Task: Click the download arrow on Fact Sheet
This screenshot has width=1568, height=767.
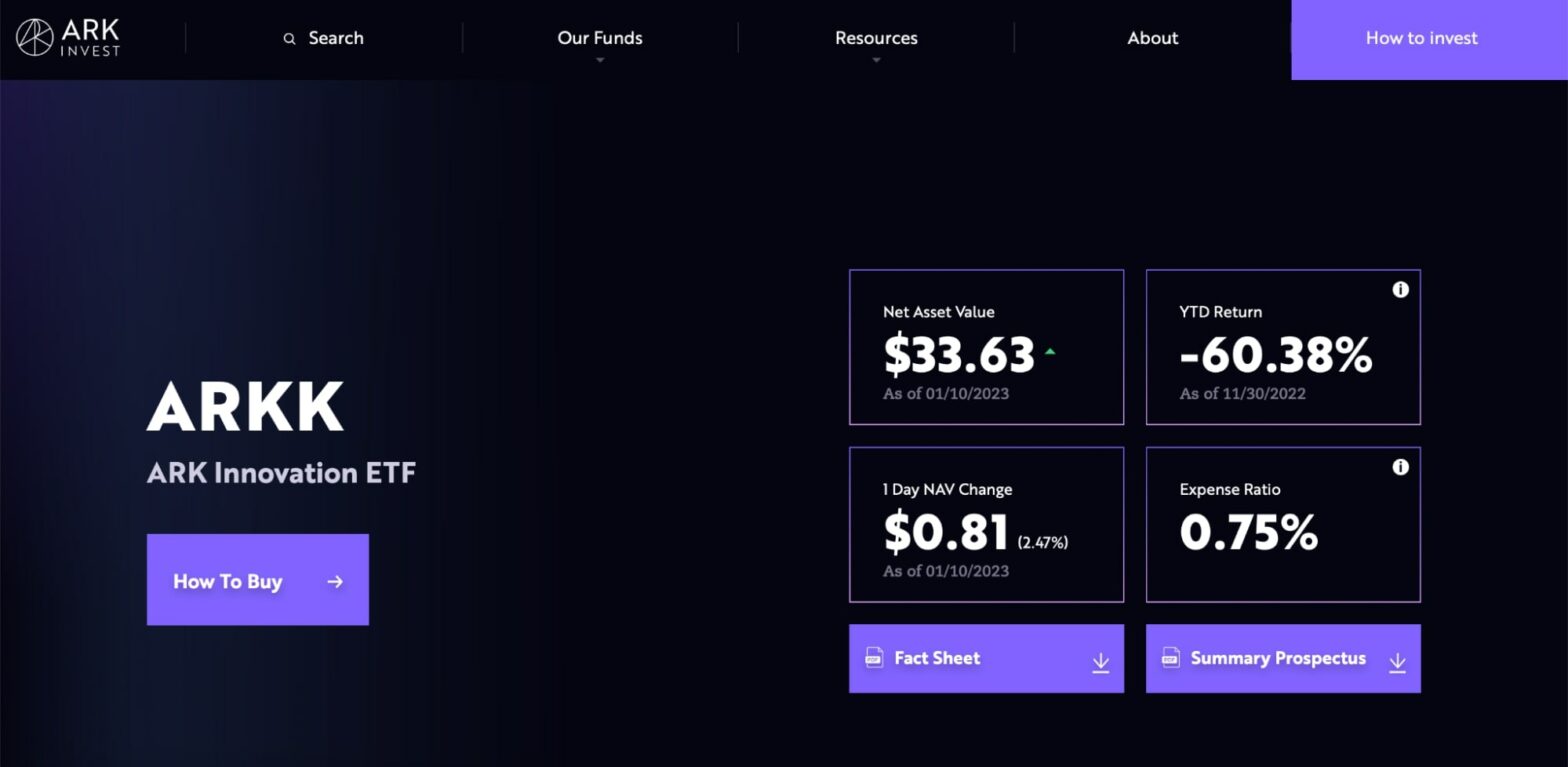Action: [x=1101, y=661]
